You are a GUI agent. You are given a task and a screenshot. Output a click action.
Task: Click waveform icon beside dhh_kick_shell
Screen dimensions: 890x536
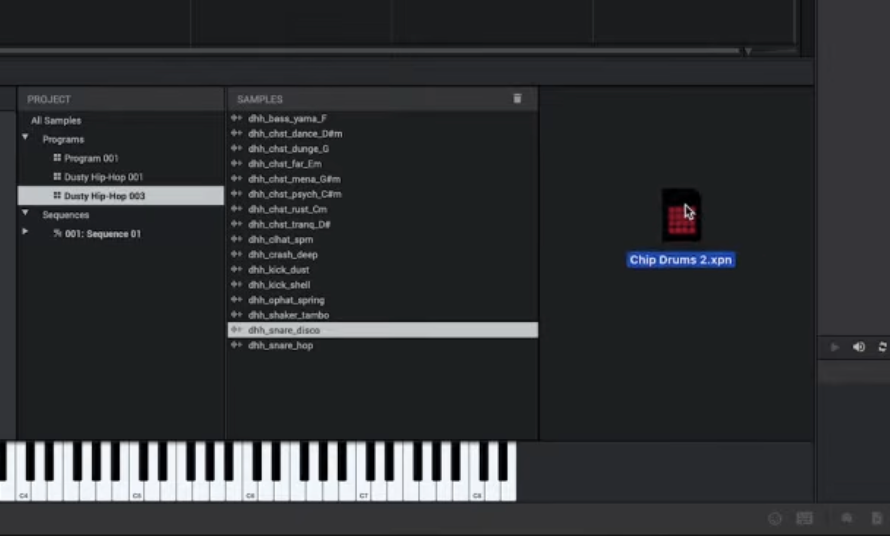pyautogui.click(x=237, y=284)
